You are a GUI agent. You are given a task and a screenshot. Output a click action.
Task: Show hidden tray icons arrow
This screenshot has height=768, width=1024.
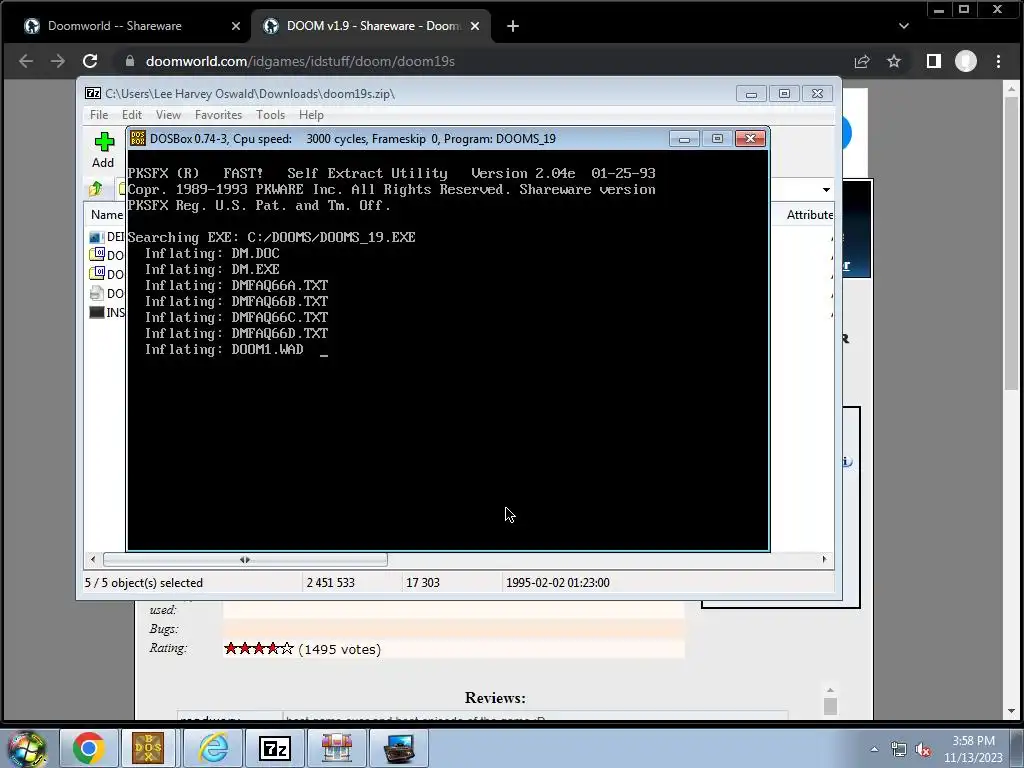tap(874, 749)
